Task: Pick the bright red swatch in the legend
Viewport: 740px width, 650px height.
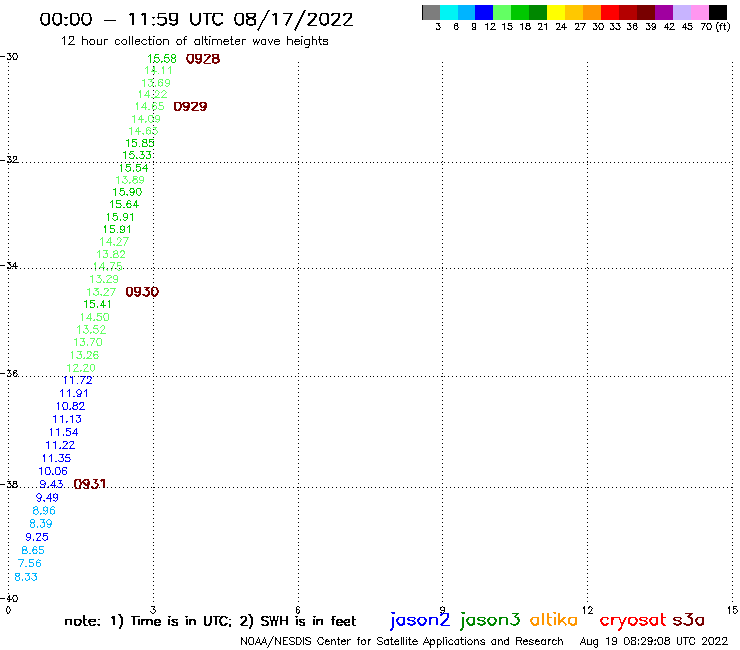Action: click(x=610, y=12)
